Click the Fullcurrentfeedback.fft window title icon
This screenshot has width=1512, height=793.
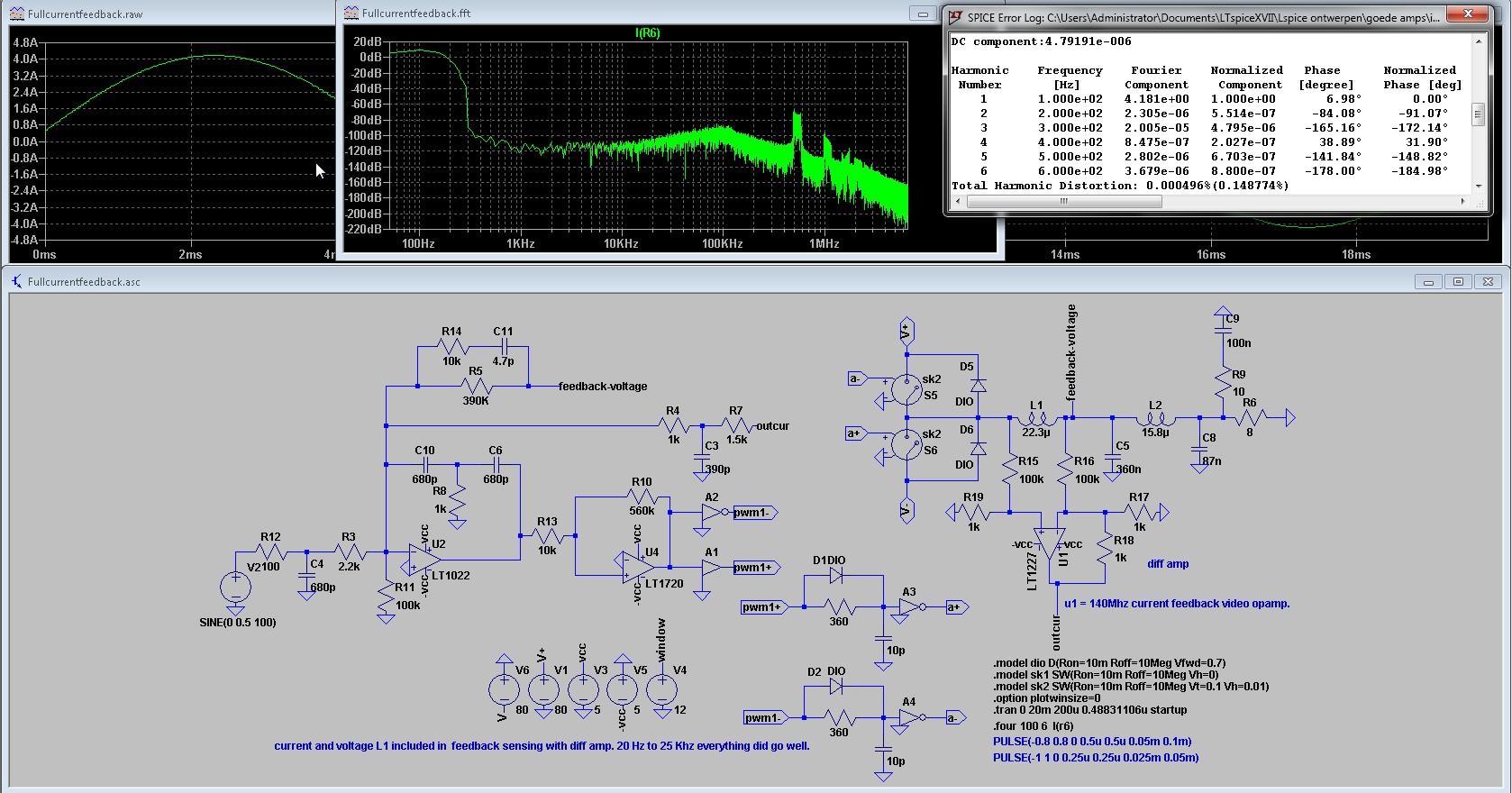(351, 13)
